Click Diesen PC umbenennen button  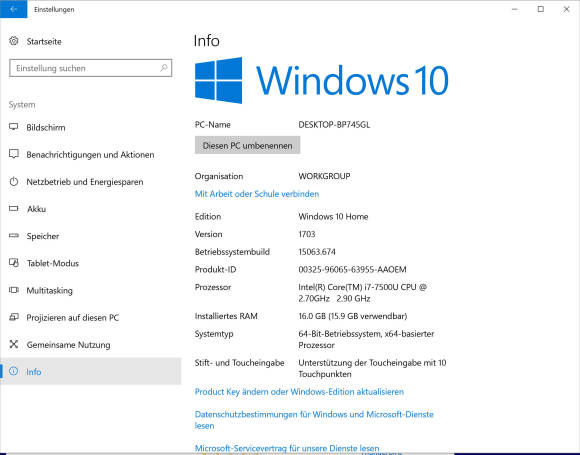(247, 145)
